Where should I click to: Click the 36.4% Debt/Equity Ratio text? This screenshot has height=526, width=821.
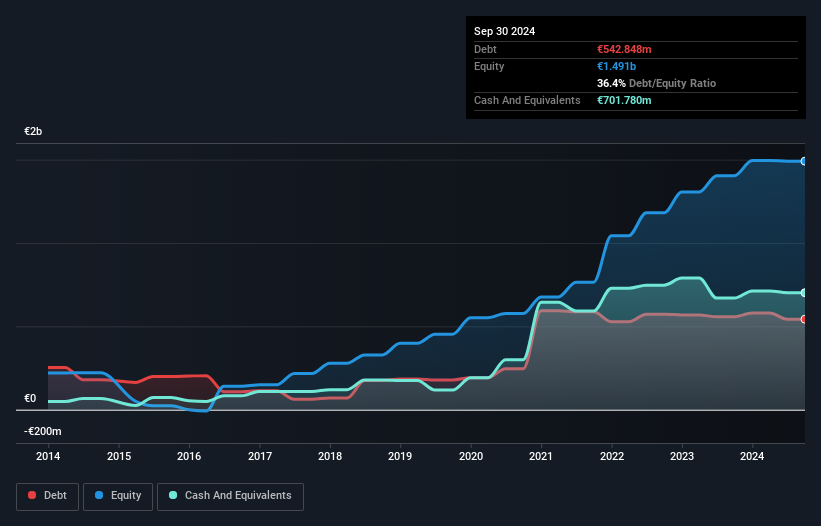[656, 83]
